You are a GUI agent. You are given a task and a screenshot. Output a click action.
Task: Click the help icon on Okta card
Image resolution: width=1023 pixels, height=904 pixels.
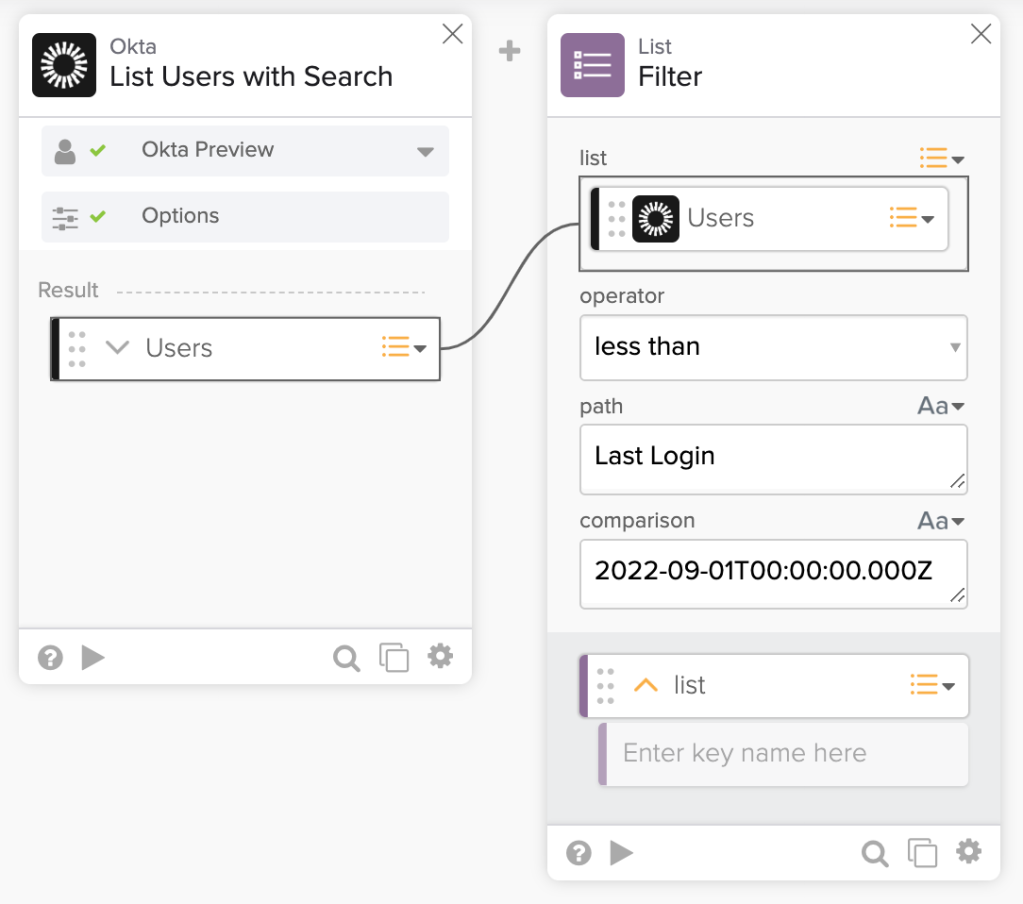pyautogui.click(x=50, y=657)
